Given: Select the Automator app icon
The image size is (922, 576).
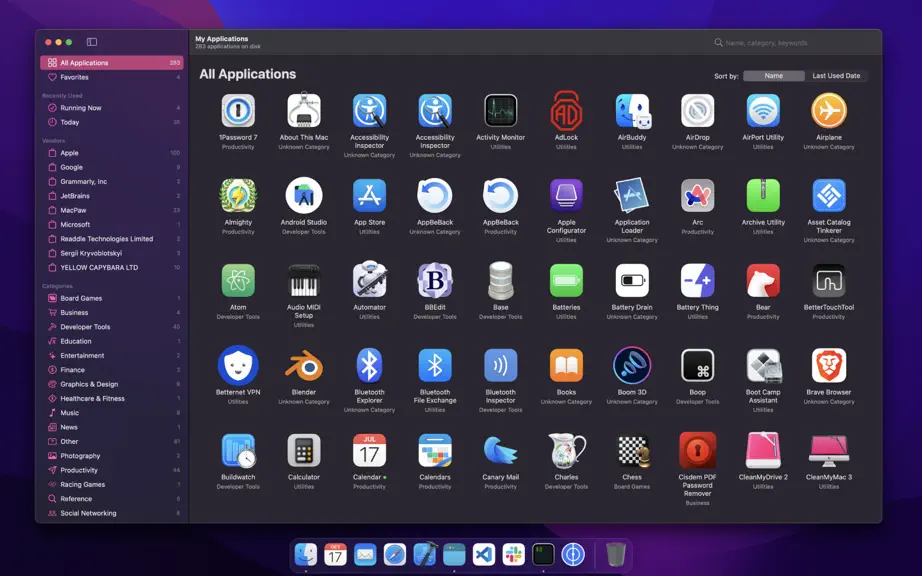Looking at the screenshot, I should (369, 279).
